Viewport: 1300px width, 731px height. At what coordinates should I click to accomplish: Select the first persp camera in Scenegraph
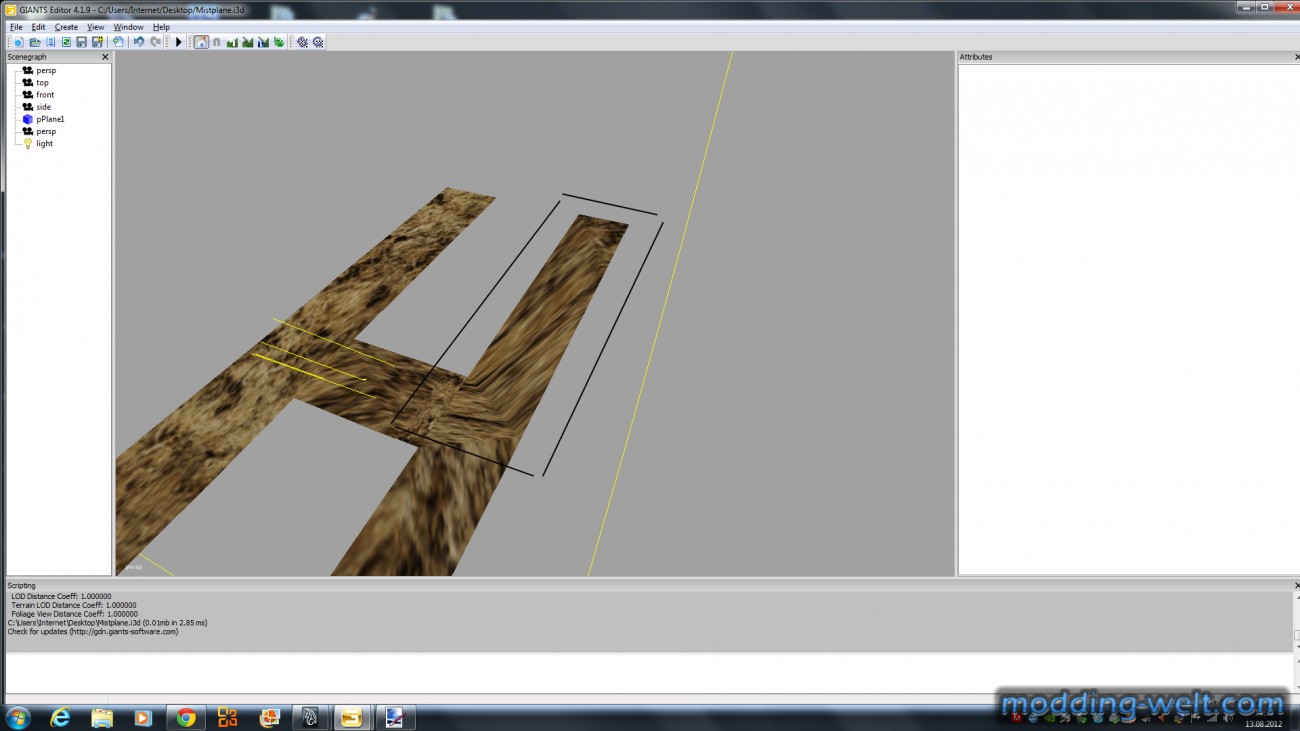click(x=46, y=71)
